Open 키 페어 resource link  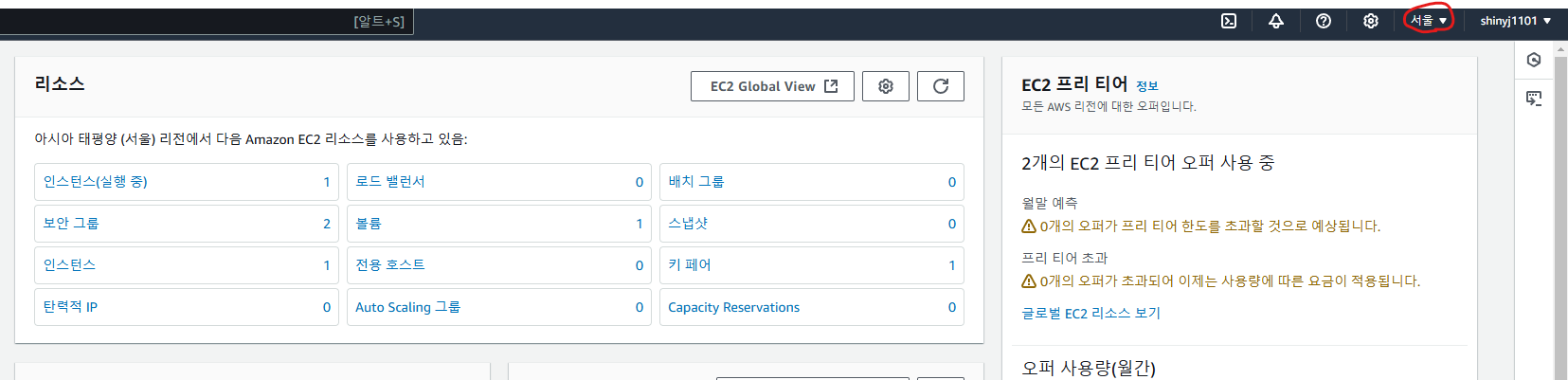coord(690,264)
